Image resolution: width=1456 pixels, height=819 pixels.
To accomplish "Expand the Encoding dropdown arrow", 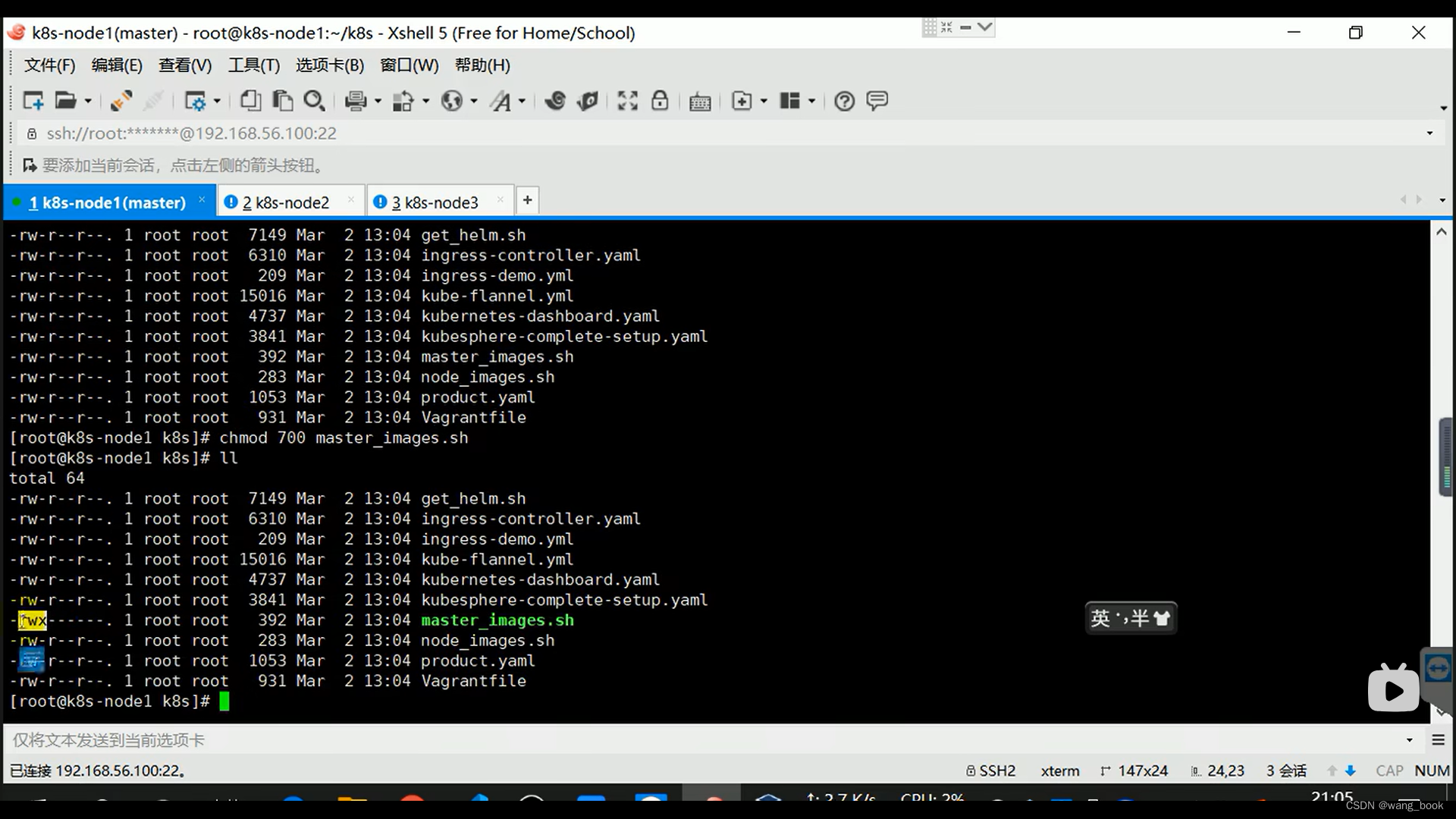I will pyautogui.click(x=474, y=101).
